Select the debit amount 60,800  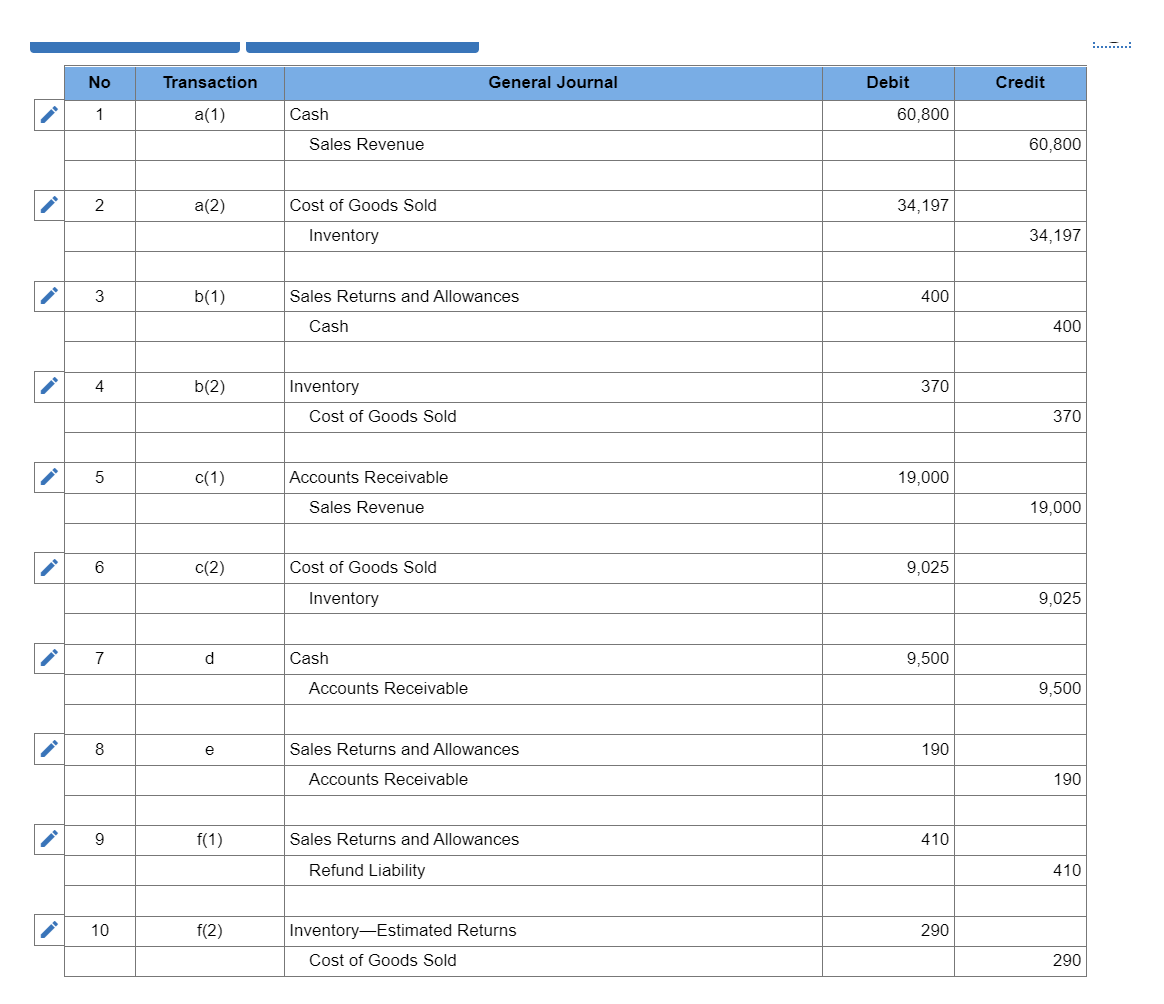[923, 115]
